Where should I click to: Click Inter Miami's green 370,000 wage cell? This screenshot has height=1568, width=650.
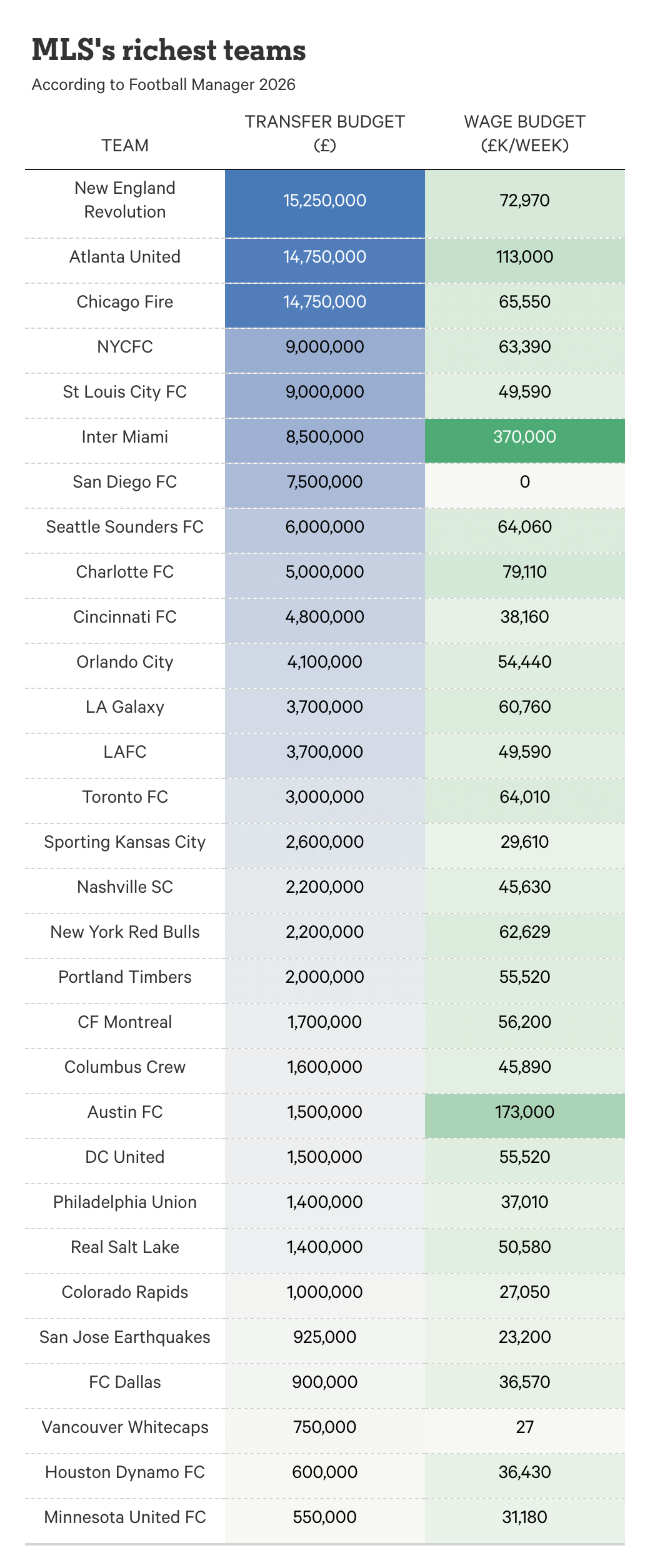coord(524,436)
